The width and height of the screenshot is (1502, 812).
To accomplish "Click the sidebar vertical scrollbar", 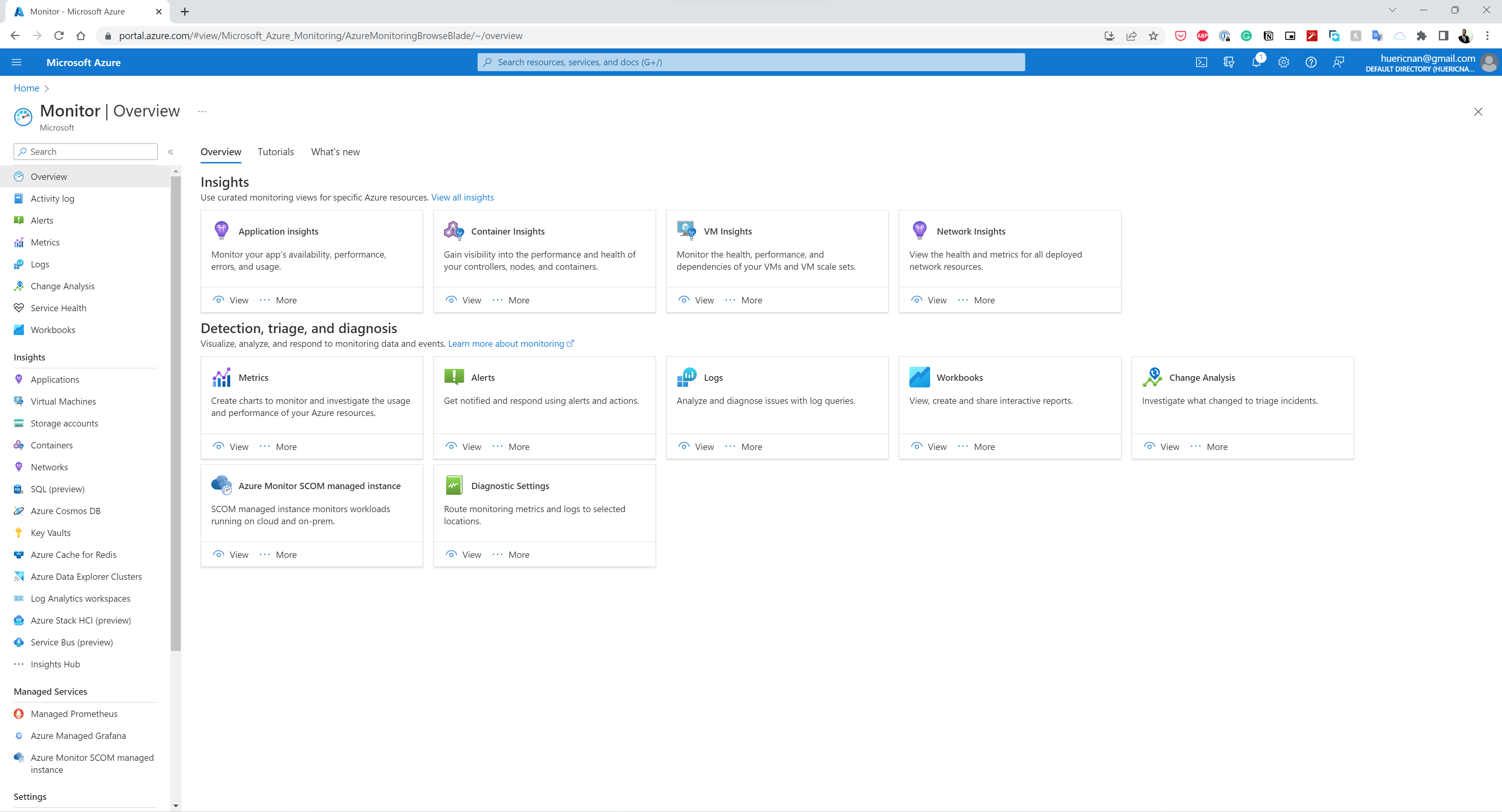I will coord(176,408).
